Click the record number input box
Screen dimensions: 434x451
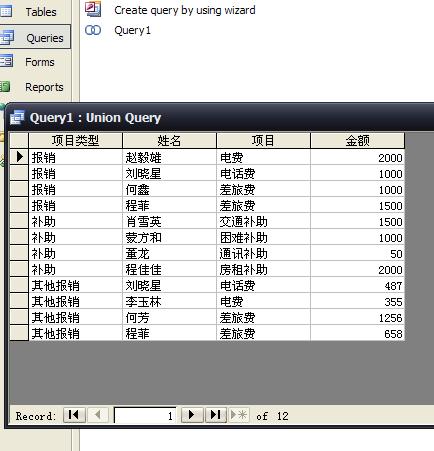click(145, 415)
